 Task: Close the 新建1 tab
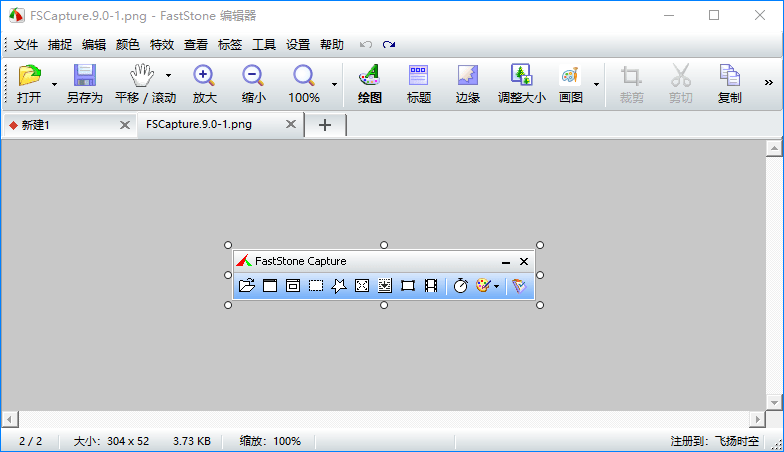click(x=125, y=125)
